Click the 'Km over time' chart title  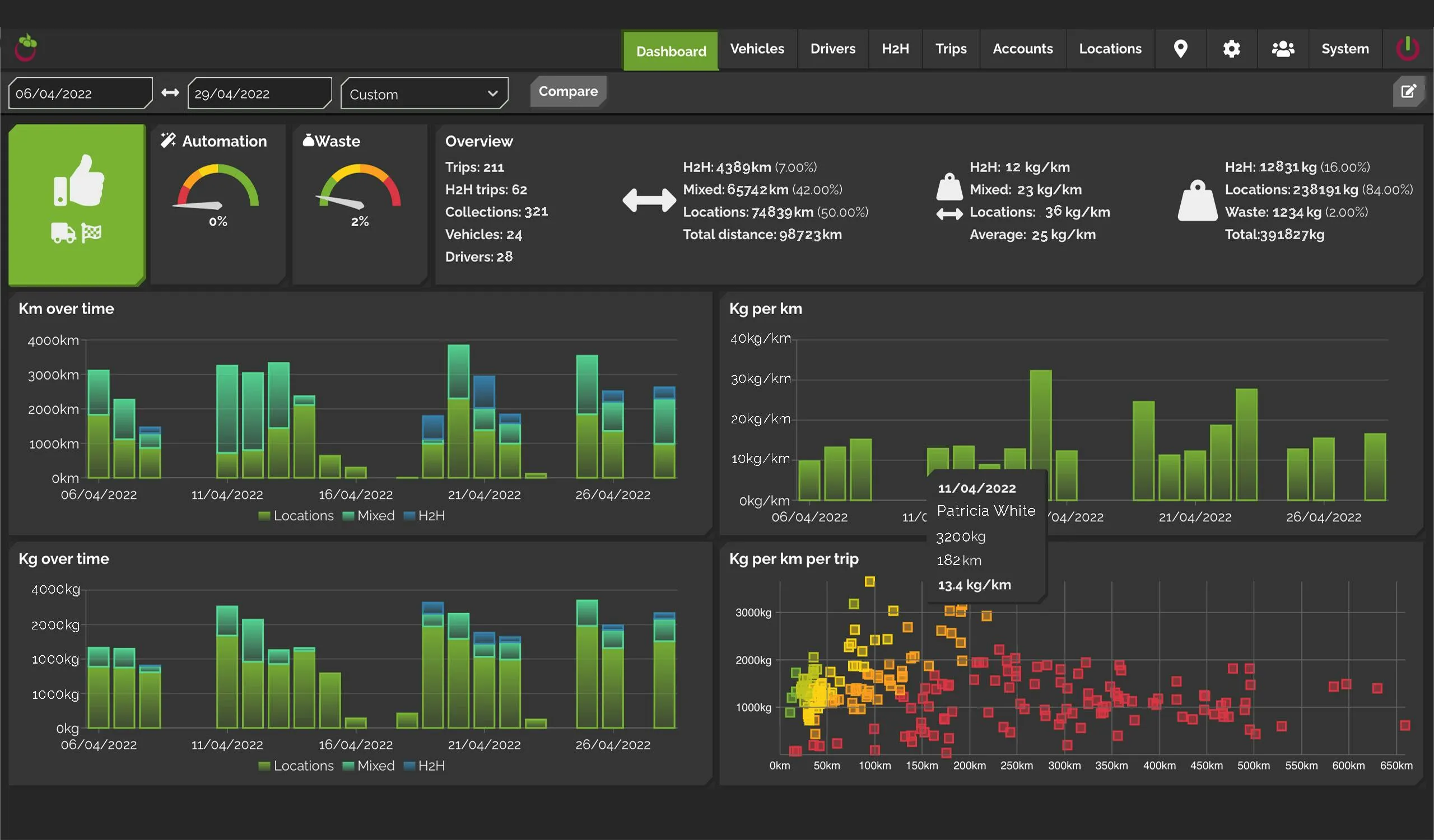(66, 309)
